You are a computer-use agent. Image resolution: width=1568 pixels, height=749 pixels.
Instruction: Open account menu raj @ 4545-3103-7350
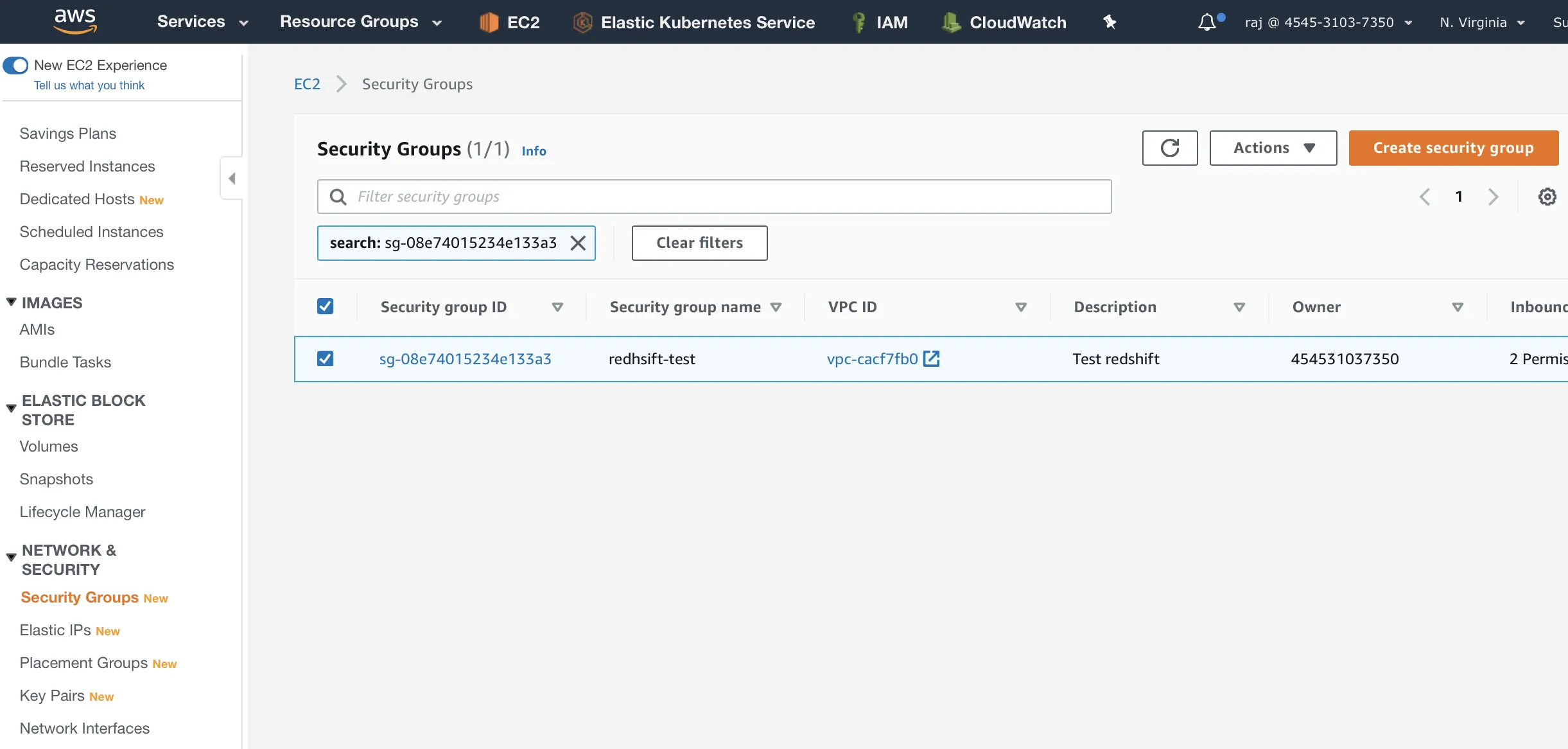pyautogui.click(x=1328, y=22)
